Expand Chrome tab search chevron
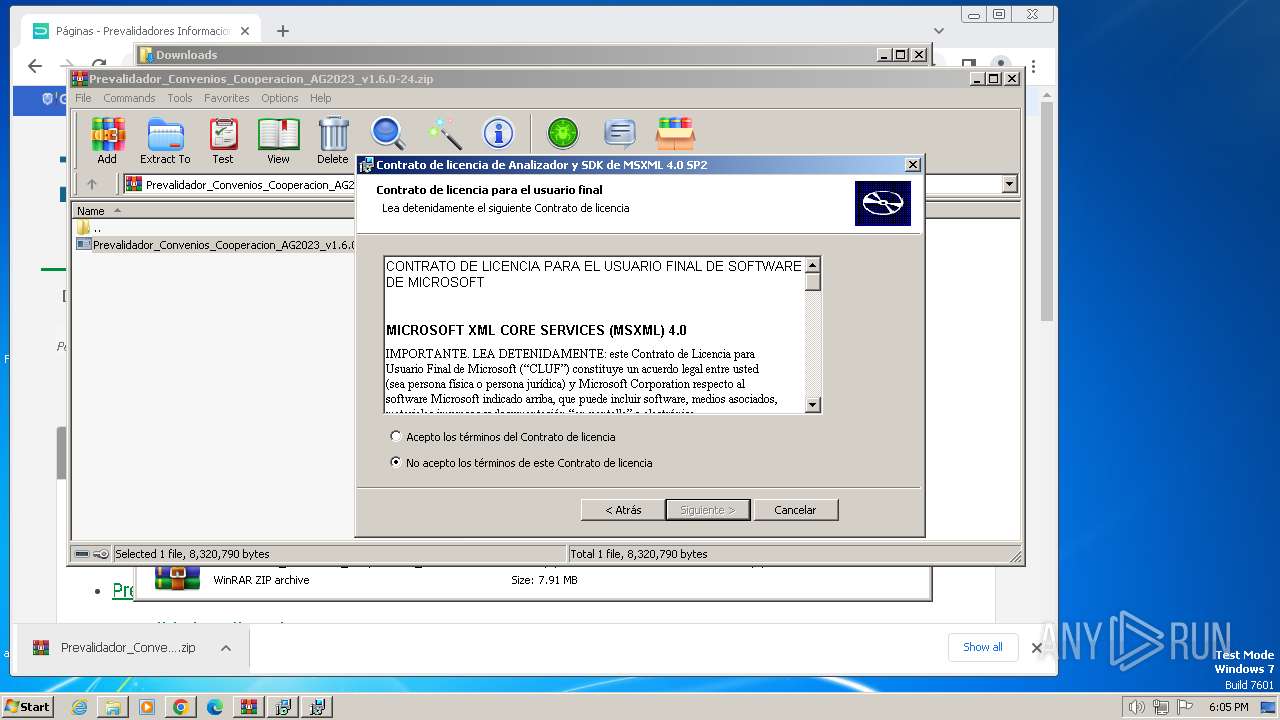The image size is (1280, 720). tap(939, 31)
